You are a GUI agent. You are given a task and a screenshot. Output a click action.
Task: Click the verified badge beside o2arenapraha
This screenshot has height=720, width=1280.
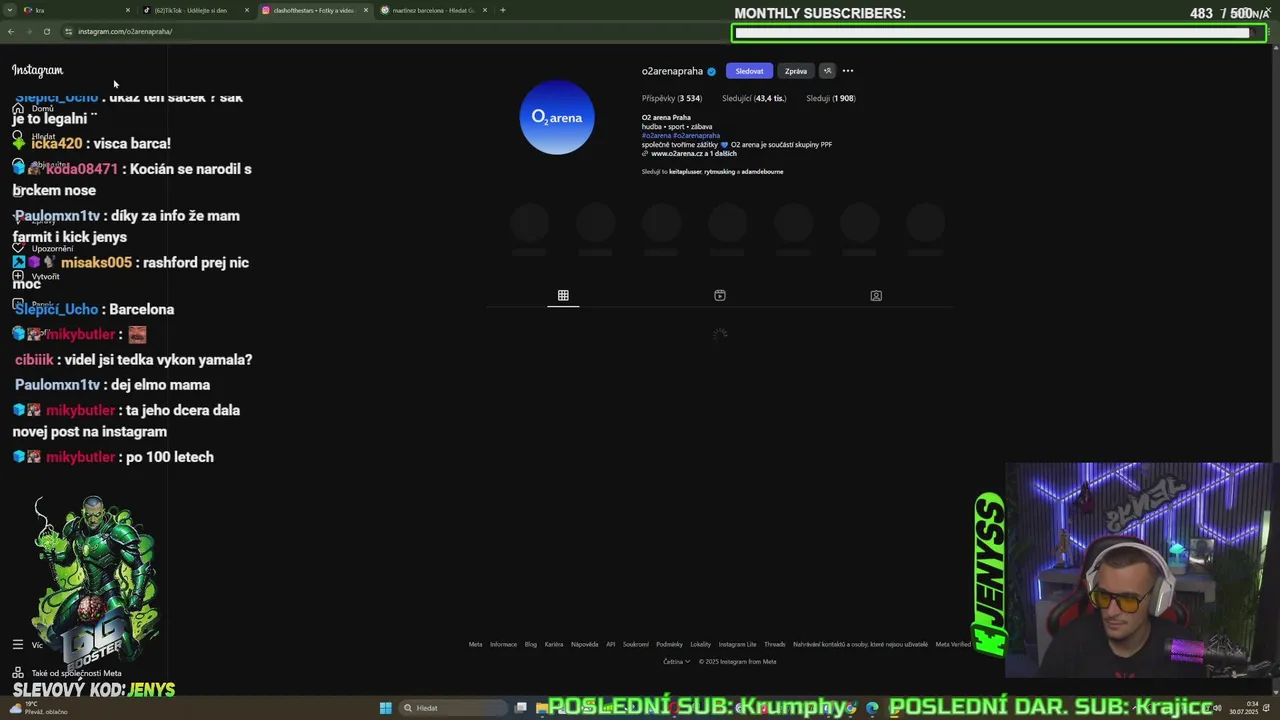pos(712,71)
